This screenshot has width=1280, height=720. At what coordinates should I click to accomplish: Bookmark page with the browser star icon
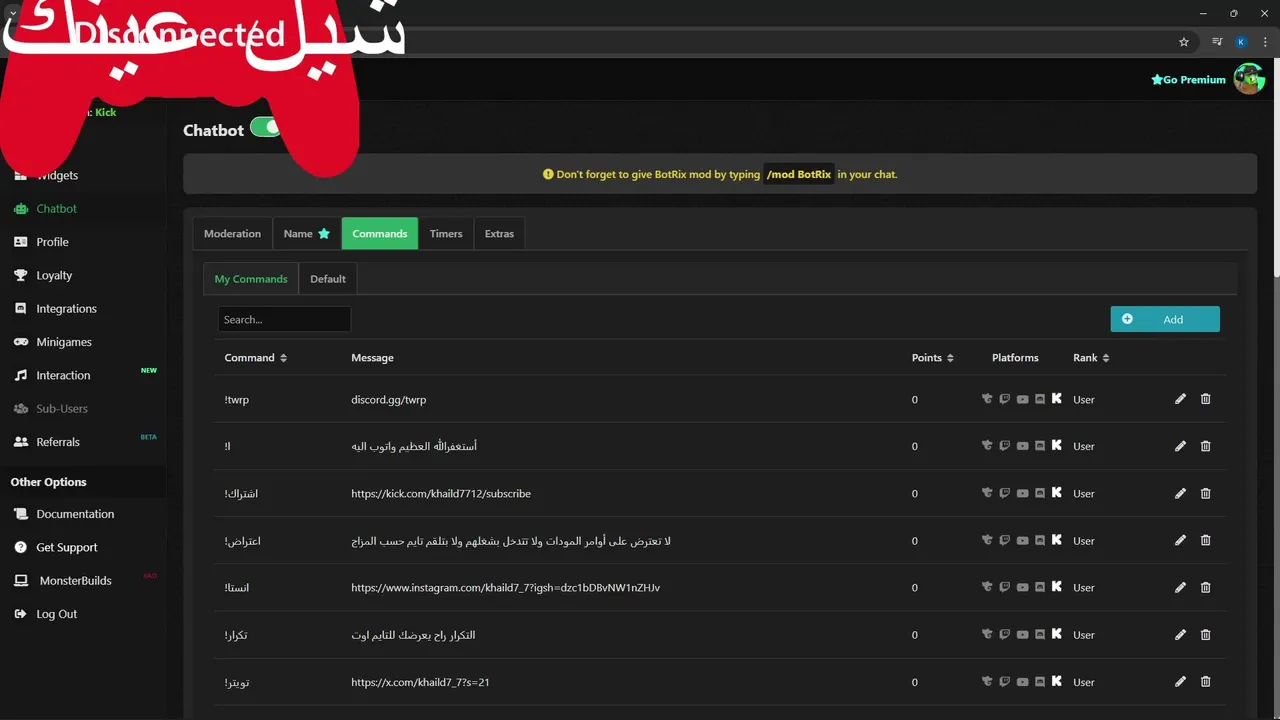click(x=1184, y=42)
